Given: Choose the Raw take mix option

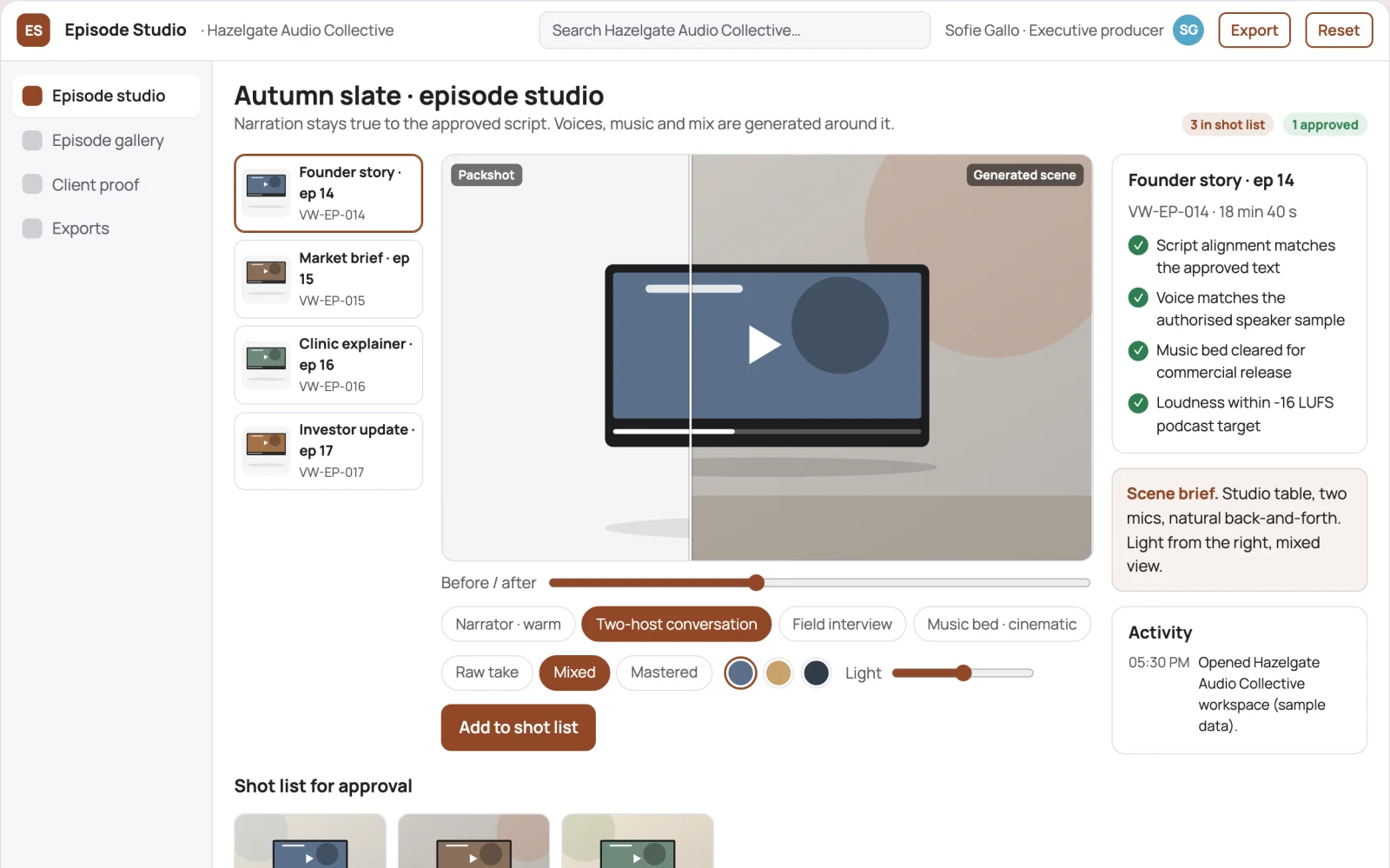Looking at the screenshot, I should pyautogui.click(x=486, y=673).
